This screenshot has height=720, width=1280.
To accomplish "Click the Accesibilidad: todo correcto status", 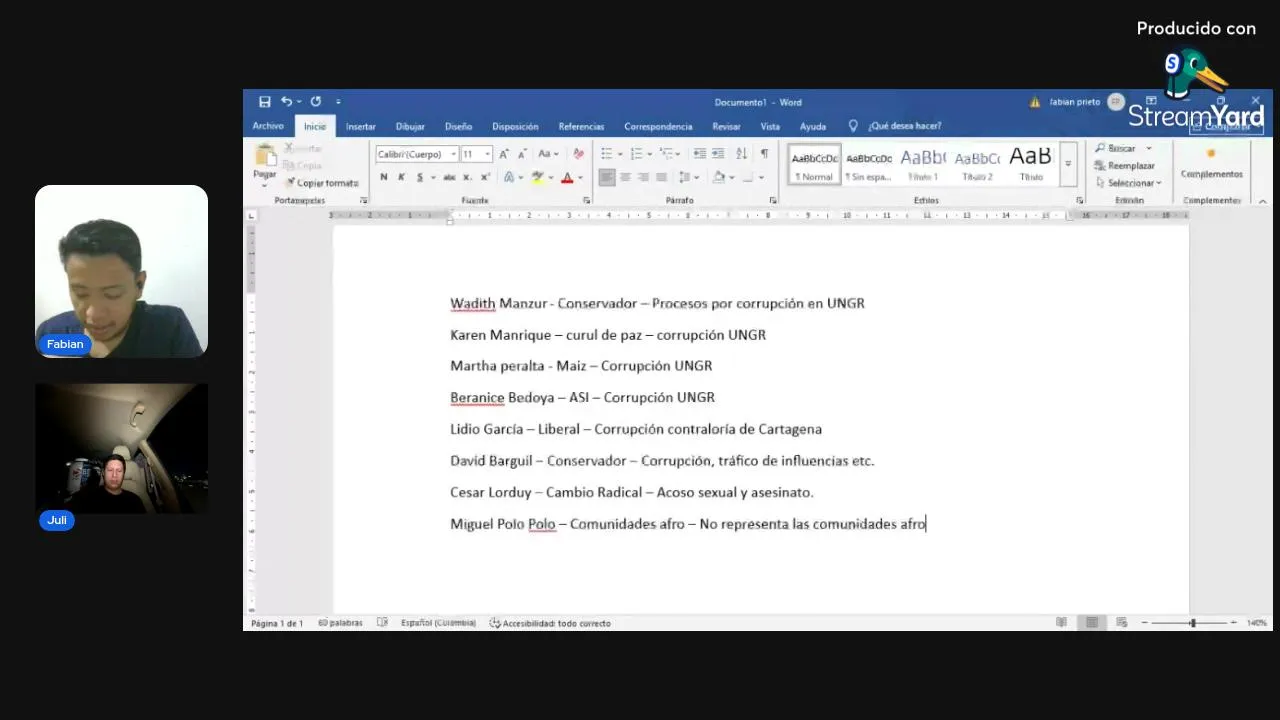I will click(550, 623).
